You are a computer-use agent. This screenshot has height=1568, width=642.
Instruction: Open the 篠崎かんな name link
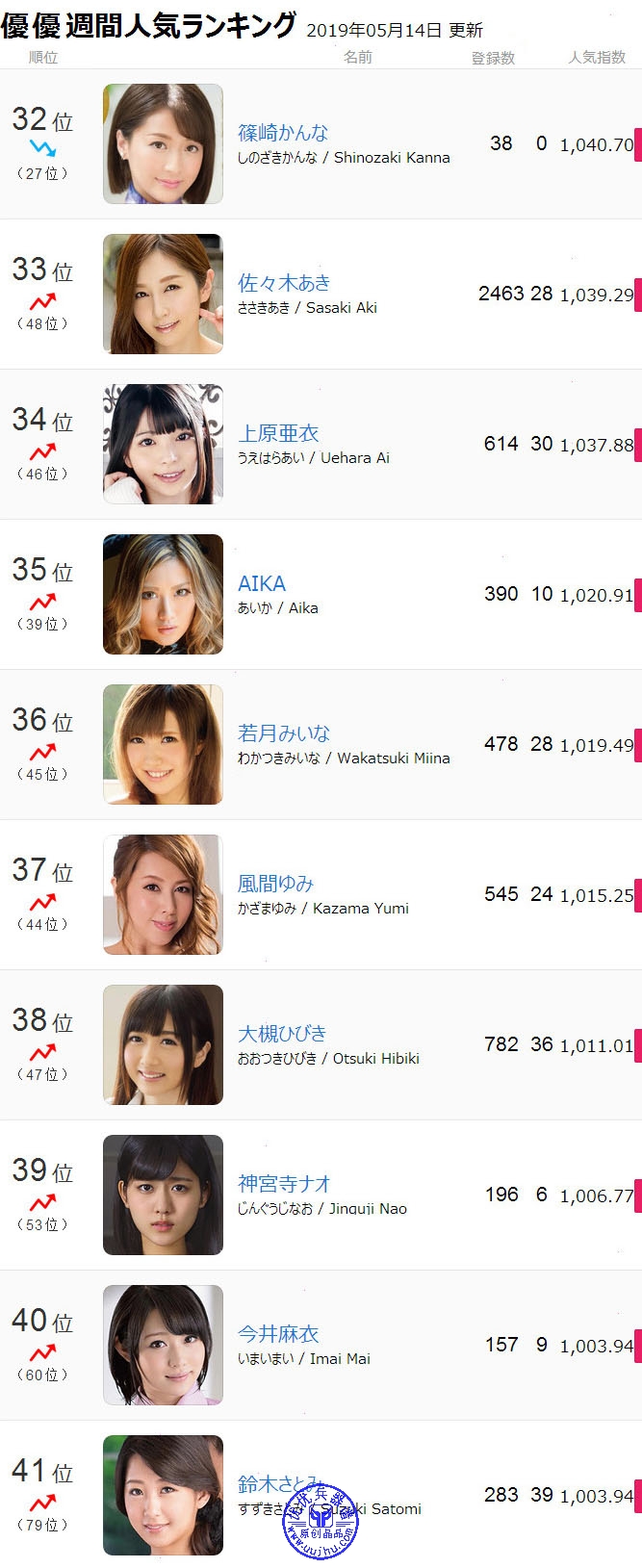click(x=283, y=133)
